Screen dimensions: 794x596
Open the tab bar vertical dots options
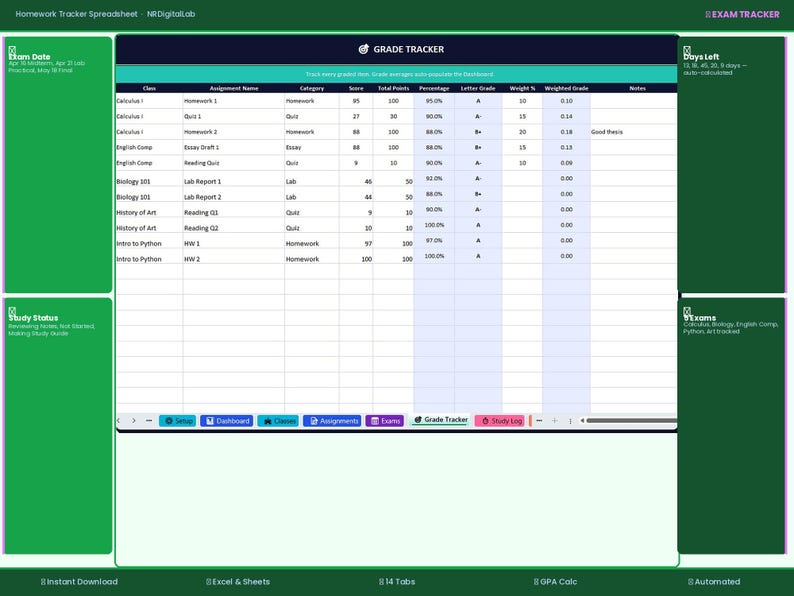[570, 421]
